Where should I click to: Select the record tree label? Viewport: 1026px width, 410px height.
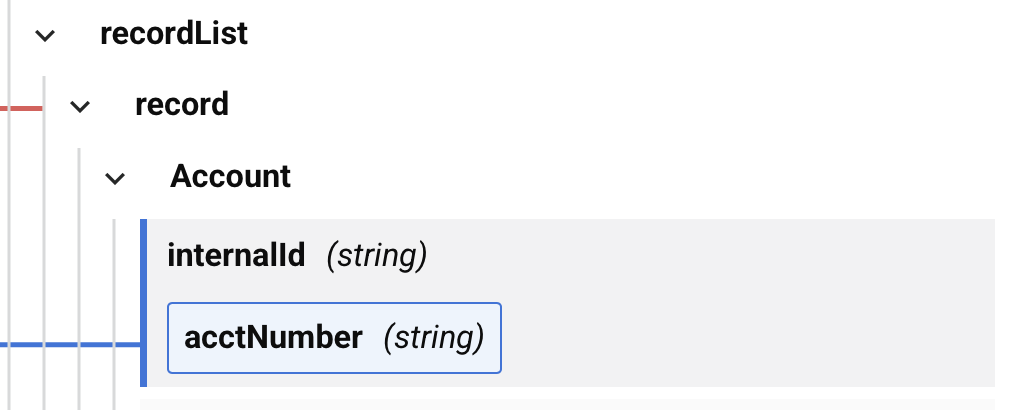pyautogui.click(x=182, y=104)
